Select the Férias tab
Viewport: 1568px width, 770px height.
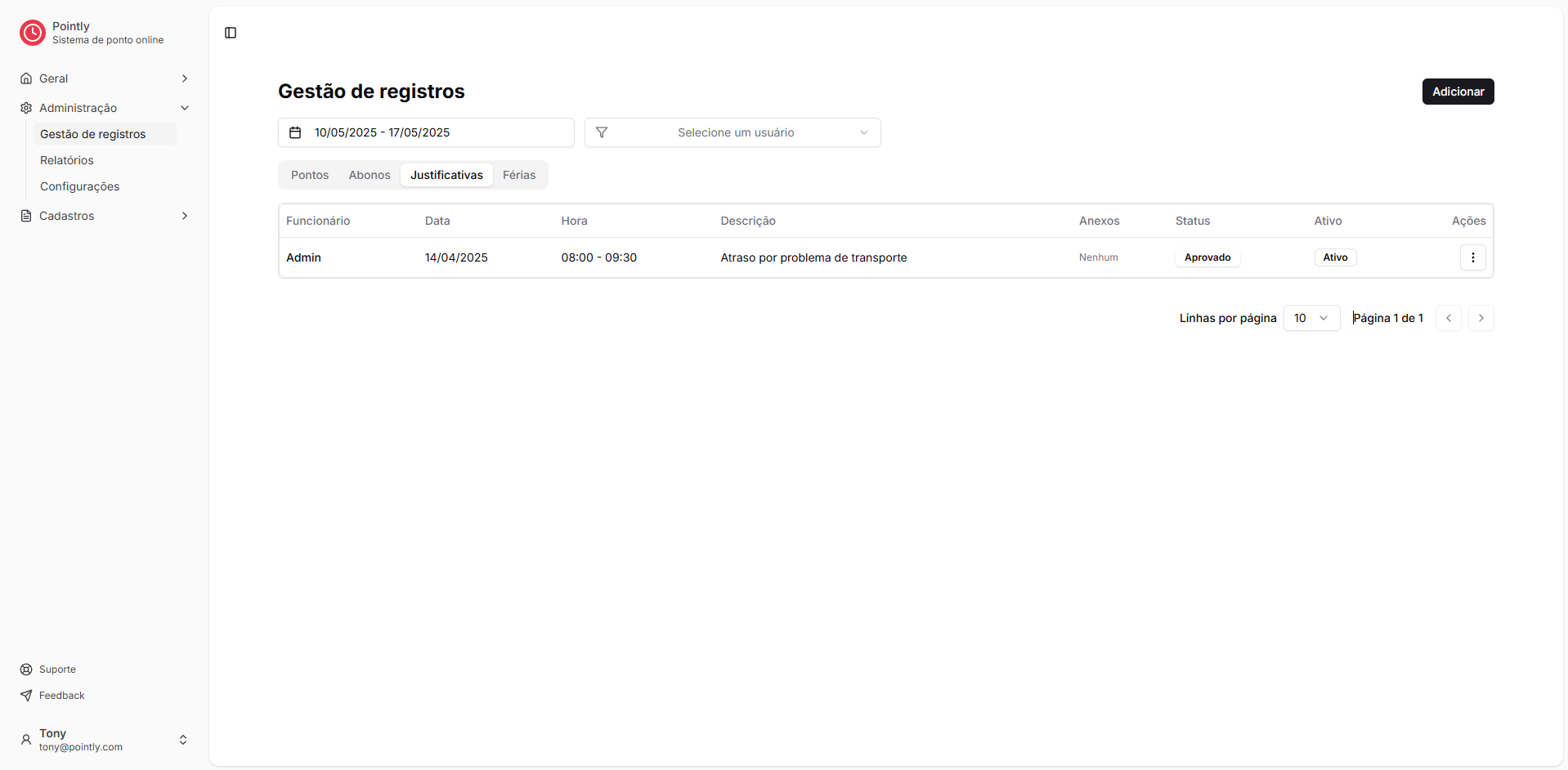click(519, 174)
